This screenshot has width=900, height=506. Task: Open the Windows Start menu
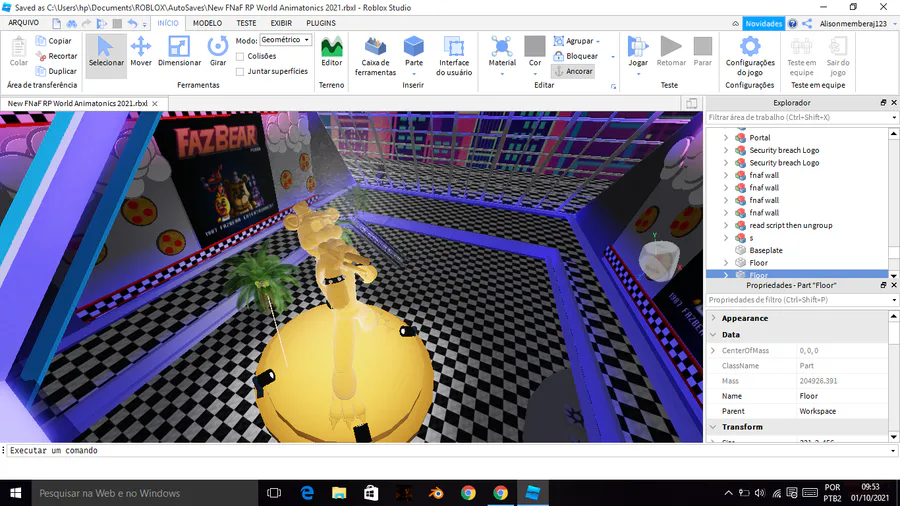[x=15, y=493]
